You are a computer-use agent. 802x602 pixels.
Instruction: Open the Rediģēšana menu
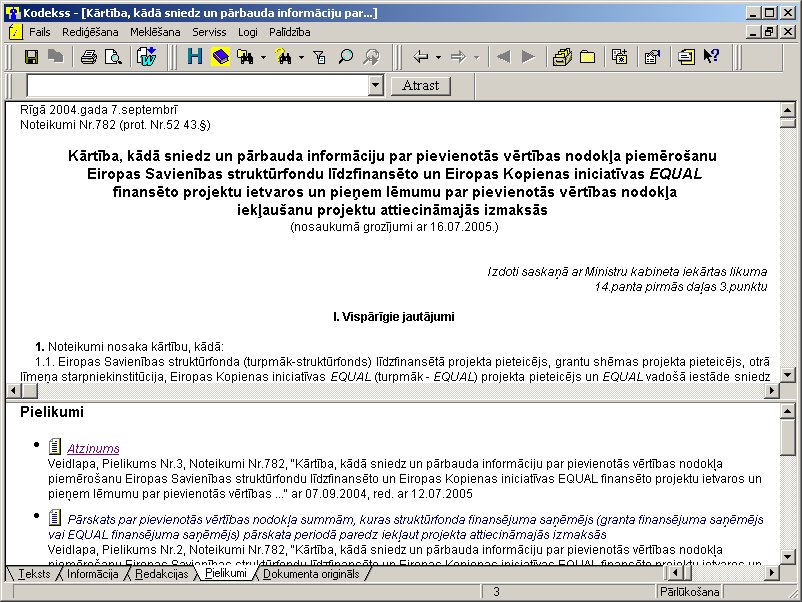[90, 32]
